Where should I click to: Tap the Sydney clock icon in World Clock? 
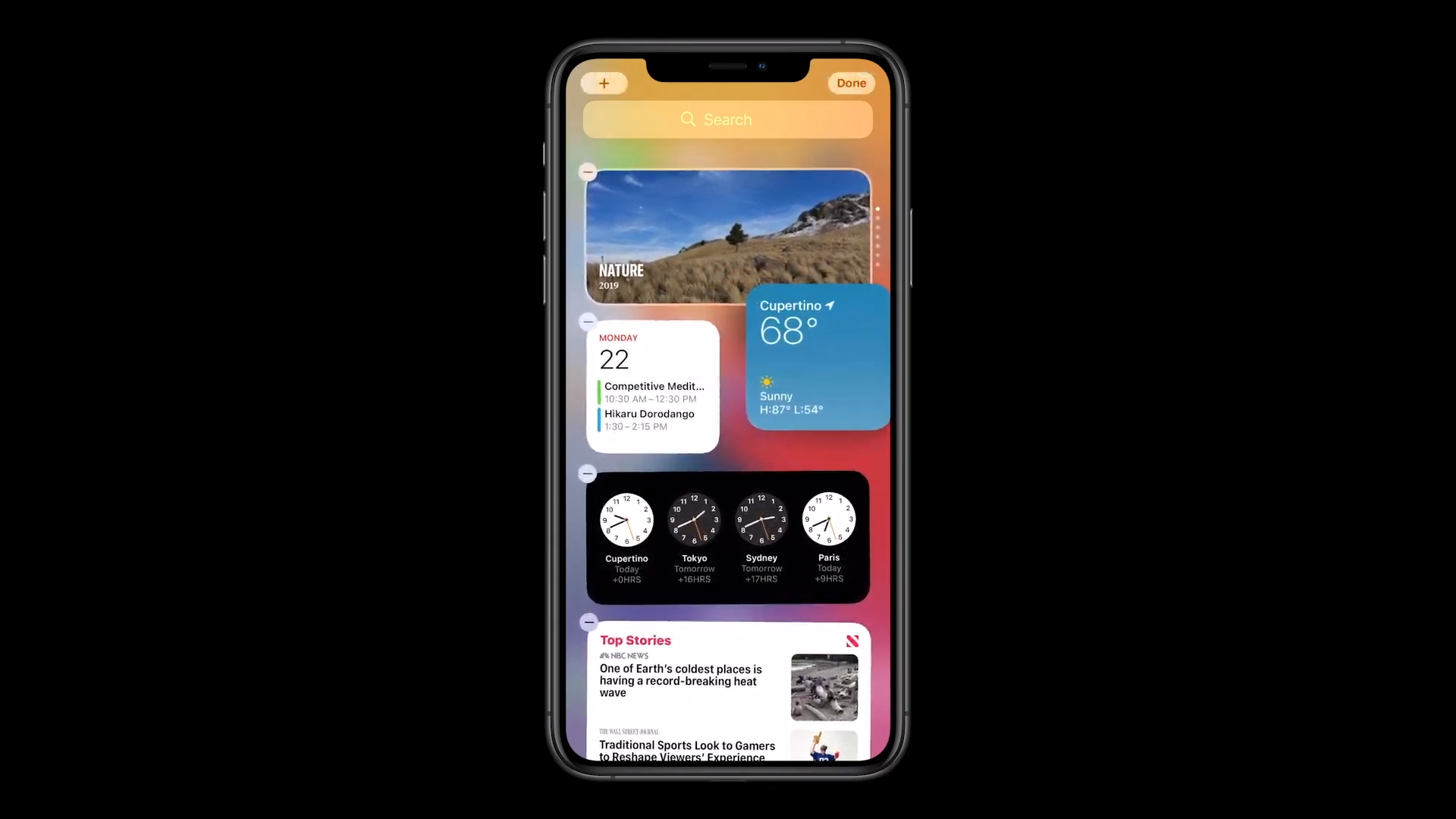[x=762, y=518]
